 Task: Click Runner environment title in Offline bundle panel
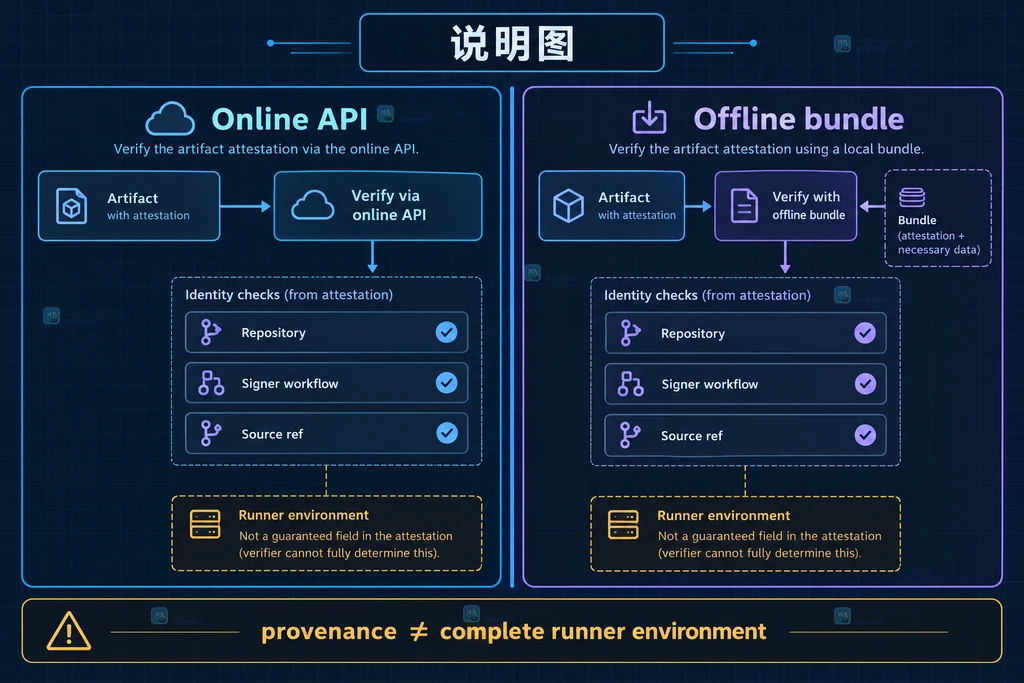pos(724,516)
